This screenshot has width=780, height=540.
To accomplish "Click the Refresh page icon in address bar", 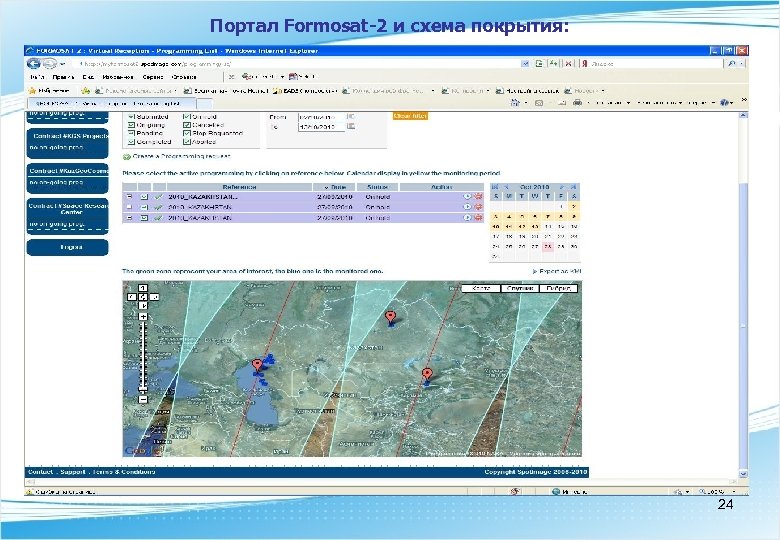I will pyautogui.click(x=553, y=64).
